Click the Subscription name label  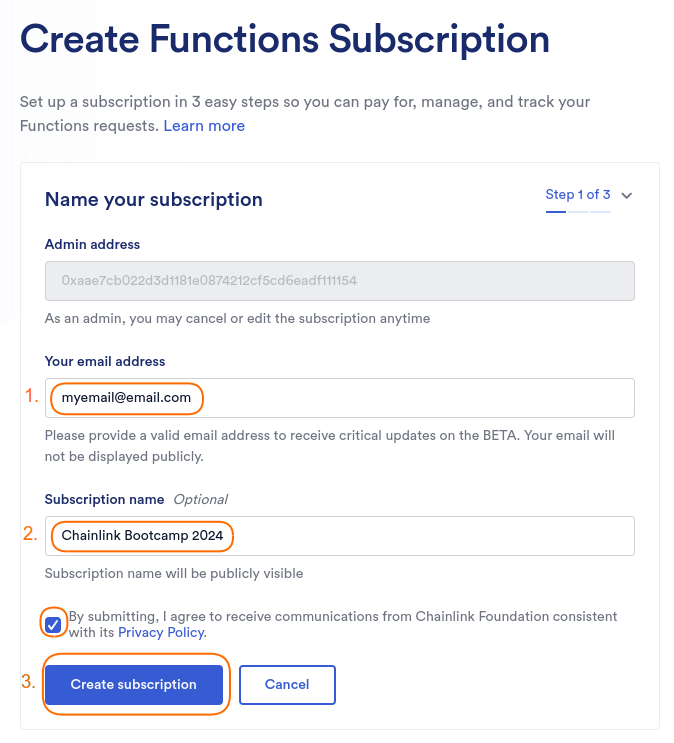coord(104,499)
